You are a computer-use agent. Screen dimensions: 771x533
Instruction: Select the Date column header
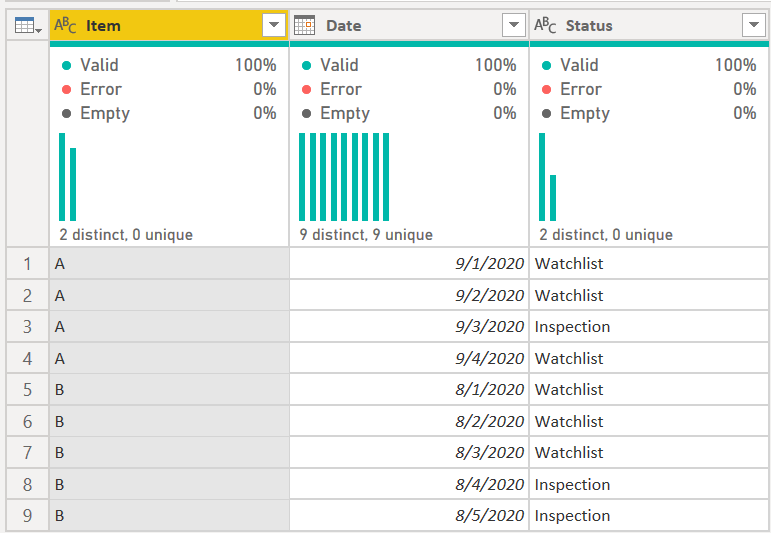pos(409,25)
